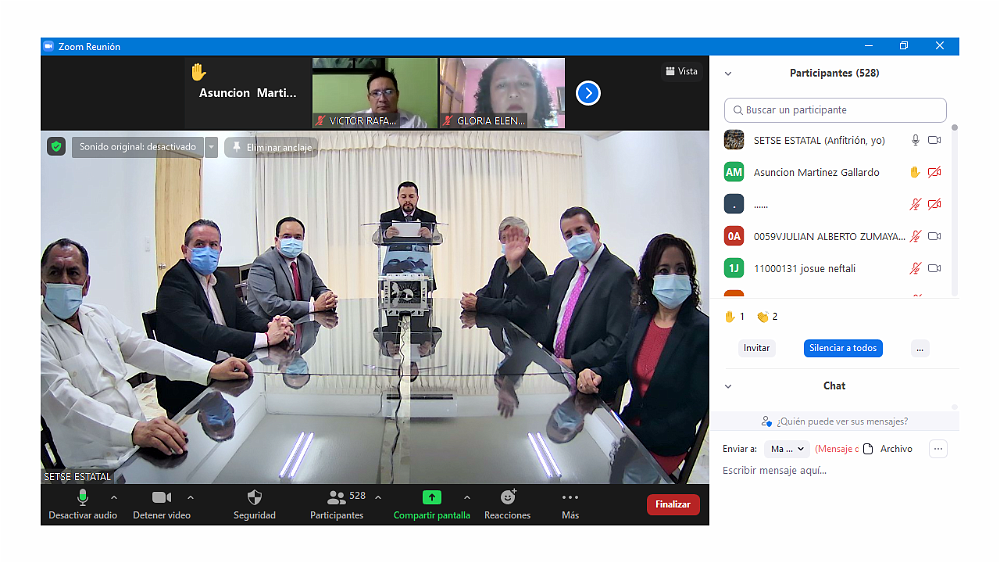Image resolution: width=1000 pixels, height=563 pixels.
Task: Open the Seguridad shield icon
Action: [254, 497]
